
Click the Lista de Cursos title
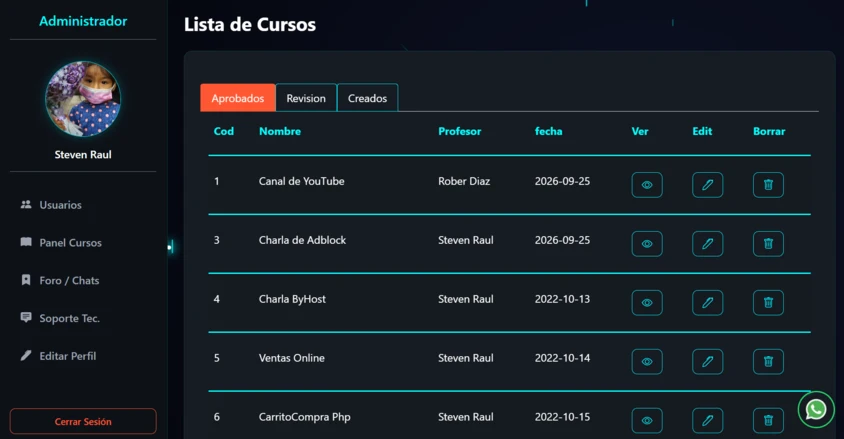click(x=250, y=25)
